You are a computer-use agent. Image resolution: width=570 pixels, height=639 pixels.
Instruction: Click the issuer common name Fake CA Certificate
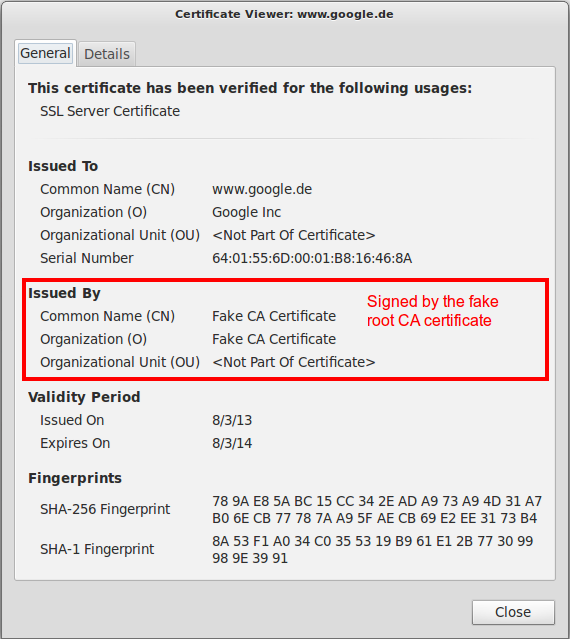274,316
